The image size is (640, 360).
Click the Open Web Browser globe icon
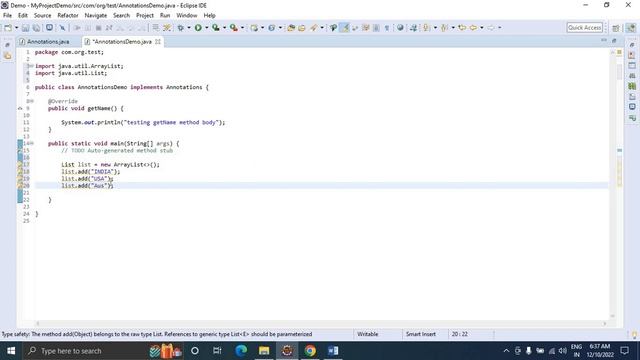pyautogui.click(x=400, y=28)
